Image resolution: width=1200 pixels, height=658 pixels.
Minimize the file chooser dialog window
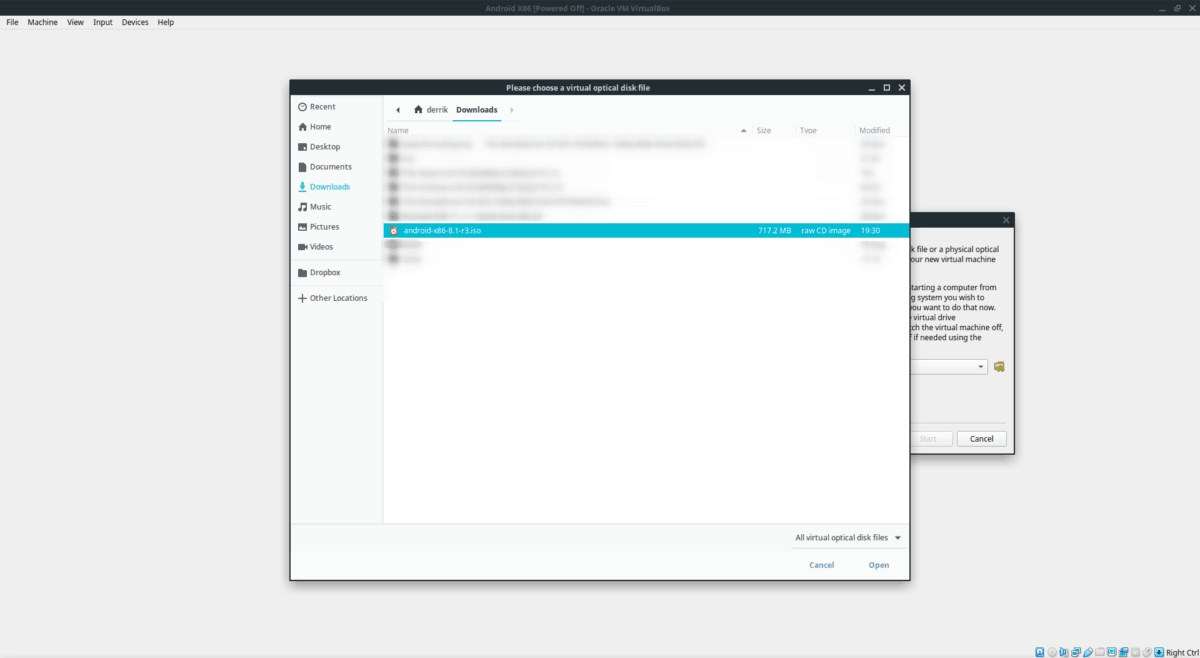(870, 88)
